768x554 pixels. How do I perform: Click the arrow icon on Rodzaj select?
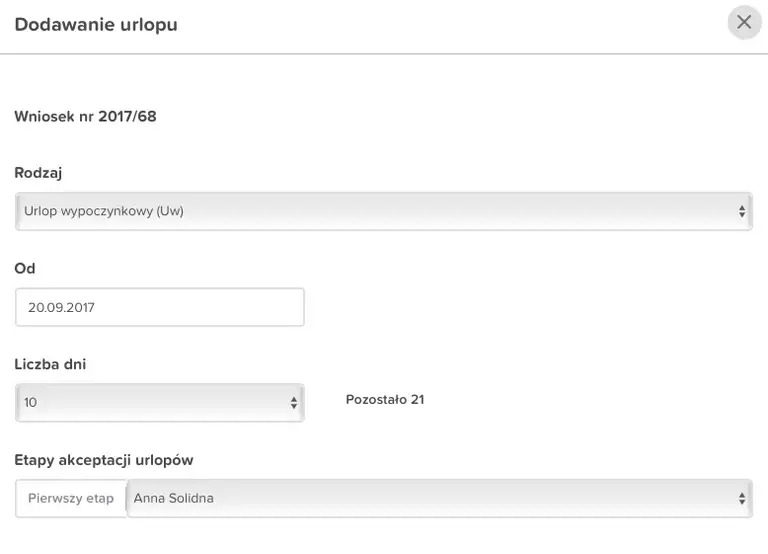click(742, 212)
